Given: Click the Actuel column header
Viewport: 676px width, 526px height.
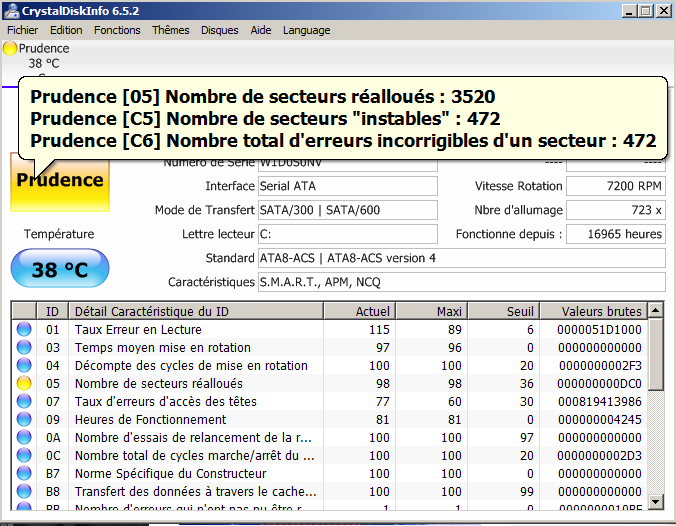Looking at the screenshot, I should pyautogui.click(x=360, y=311).
